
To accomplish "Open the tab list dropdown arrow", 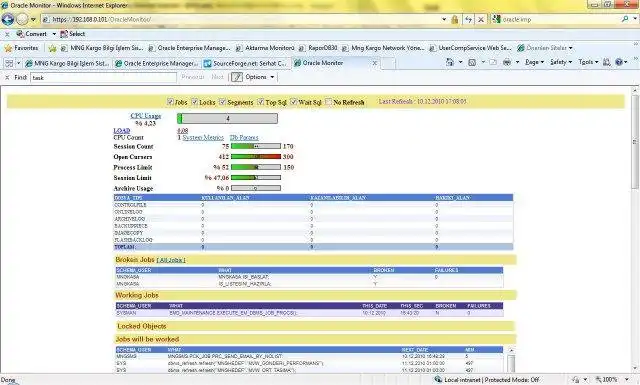I will click(x=18, y=63).
